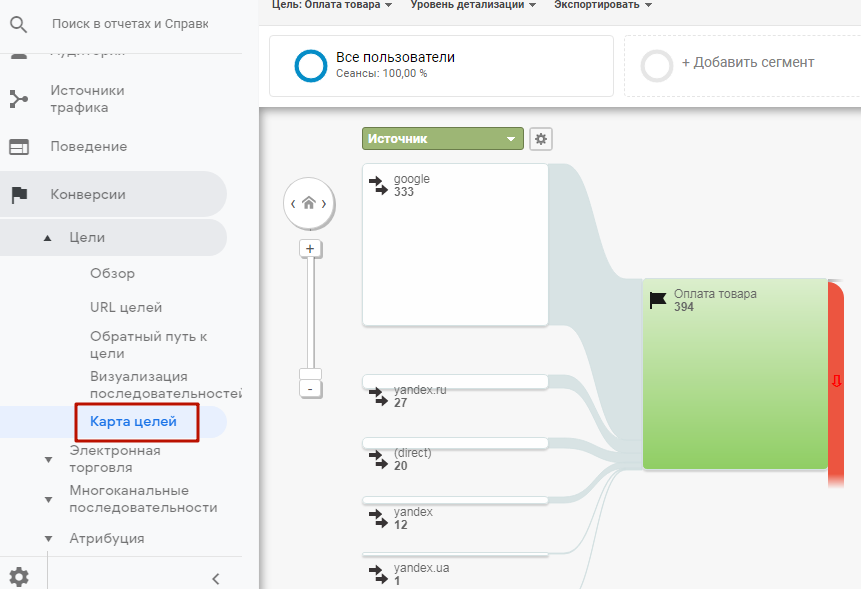Click the yandex.ru source node bar
This screenshot has width=861, height=589.
[455, 382]
